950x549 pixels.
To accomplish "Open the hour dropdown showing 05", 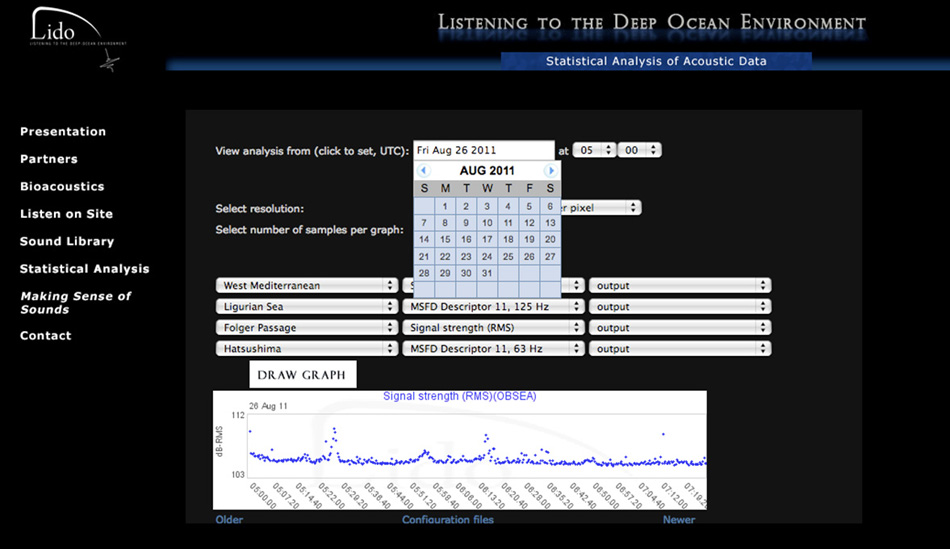I will pyautogui.click(x=594, y=150).
